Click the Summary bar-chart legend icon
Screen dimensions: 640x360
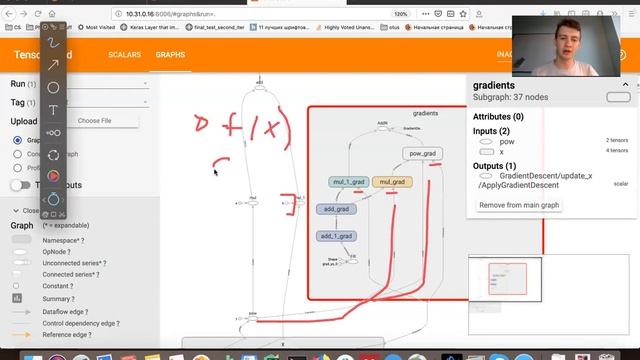pos(17,298)
